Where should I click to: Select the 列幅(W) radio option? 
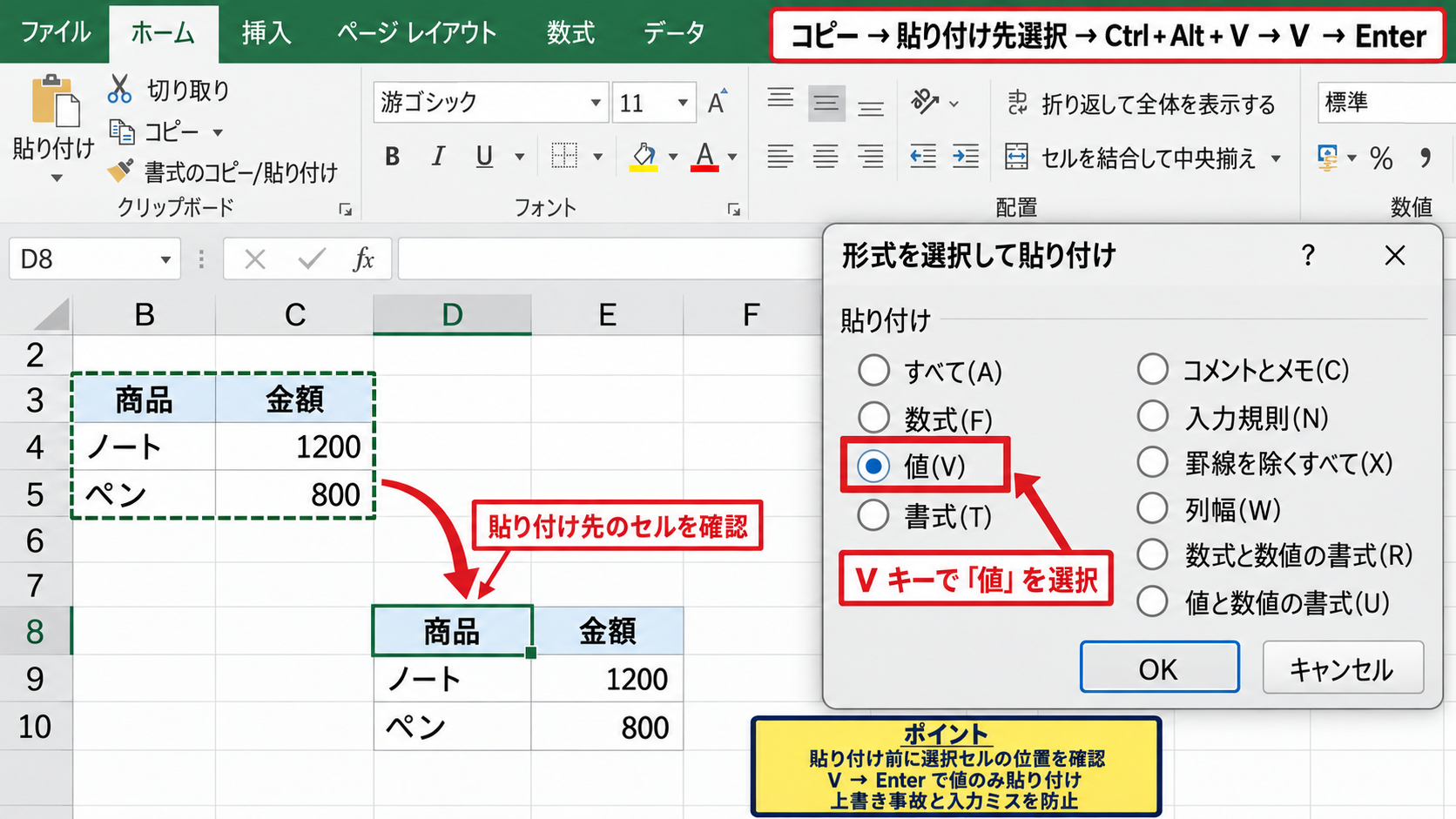pos(1152,508)
